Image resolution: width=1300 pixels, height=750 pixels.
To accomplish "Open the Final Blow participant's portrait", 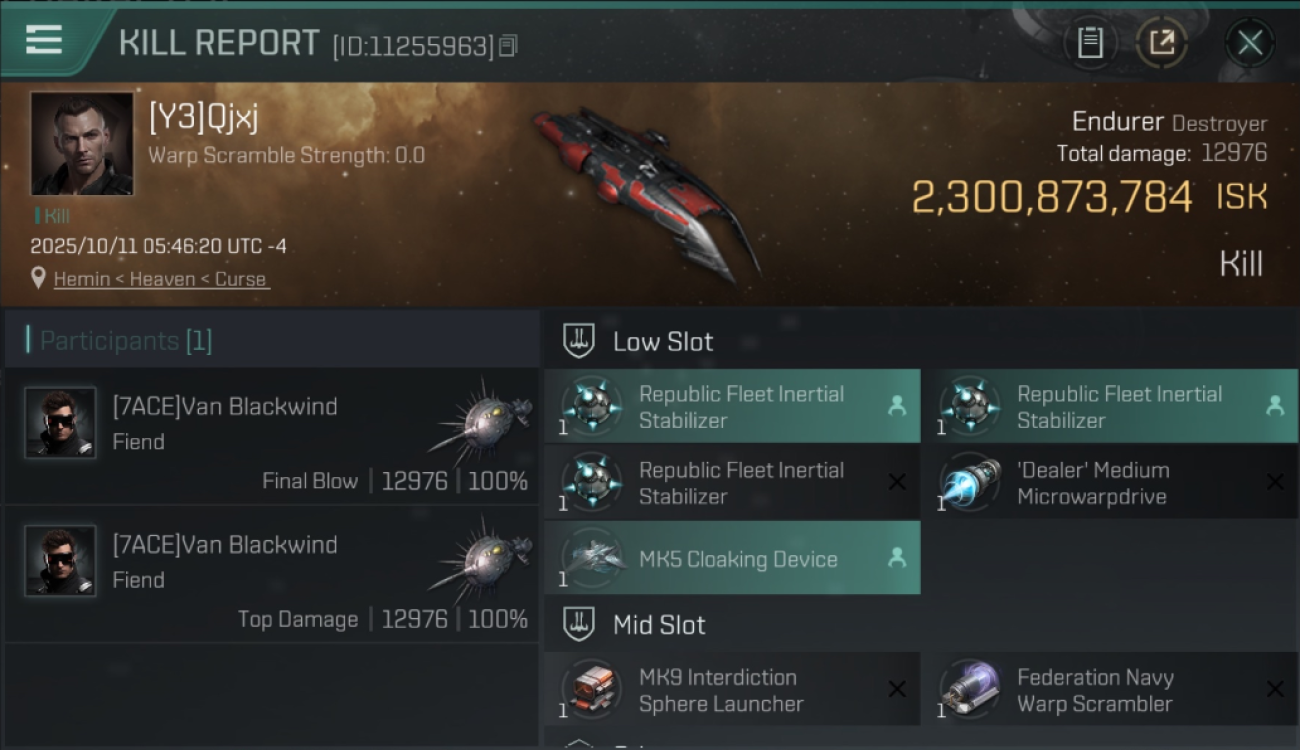I will point(60,423).
